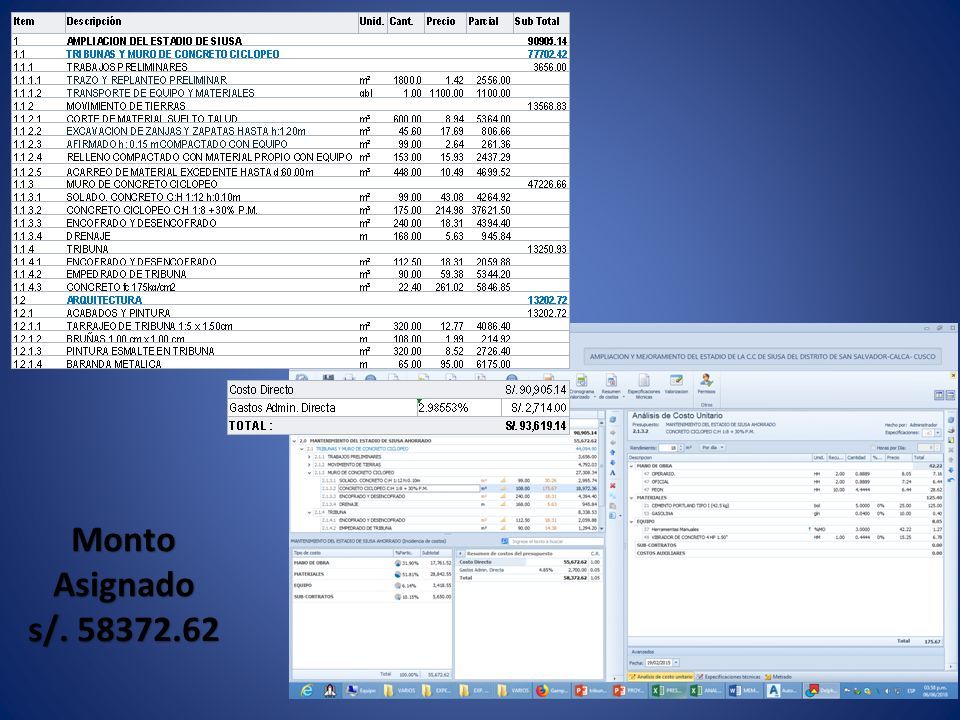
Task: Click the Tipo de costo column header
Action: [343, 553]
